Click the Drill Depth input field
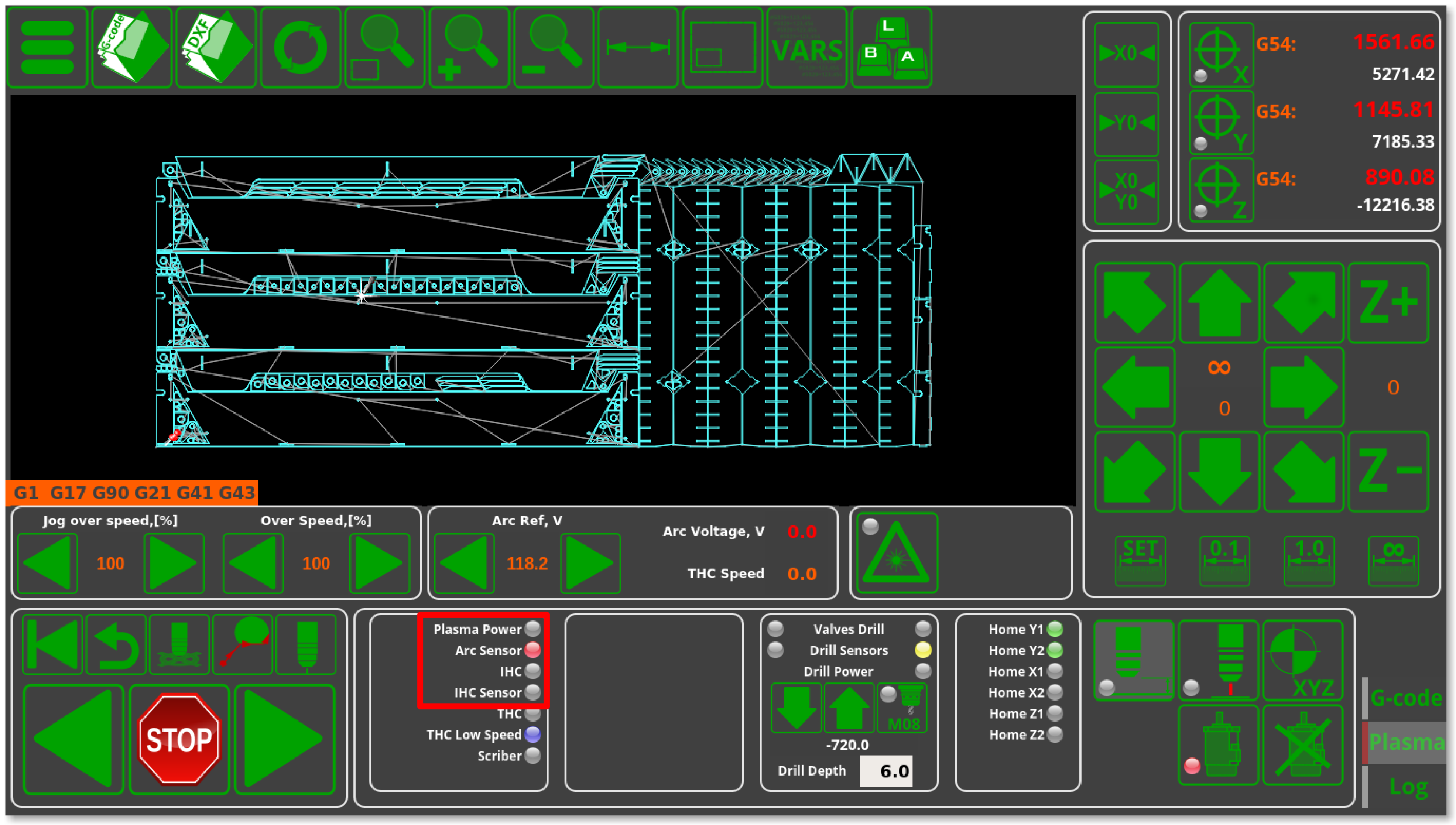This screenshot has height=825, width=1456. pos(885,771)
